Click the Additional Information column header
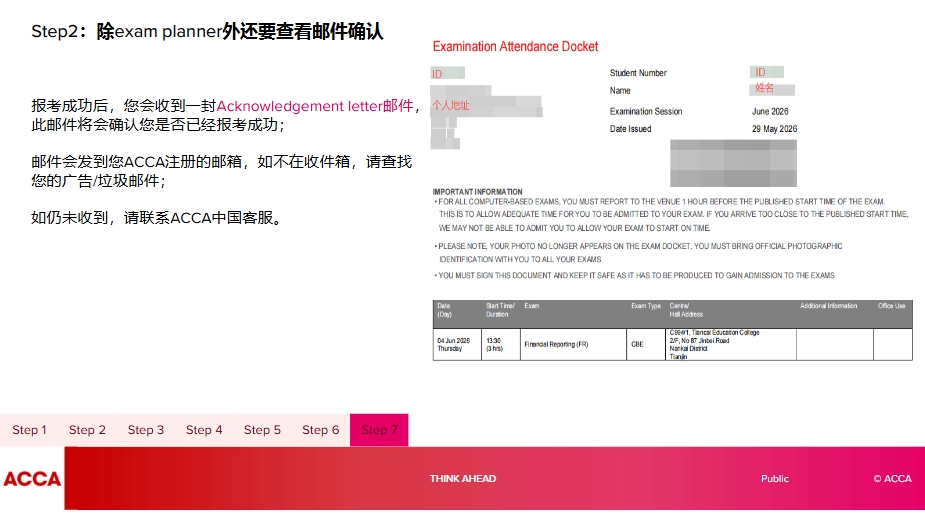 tap(828, 306)
